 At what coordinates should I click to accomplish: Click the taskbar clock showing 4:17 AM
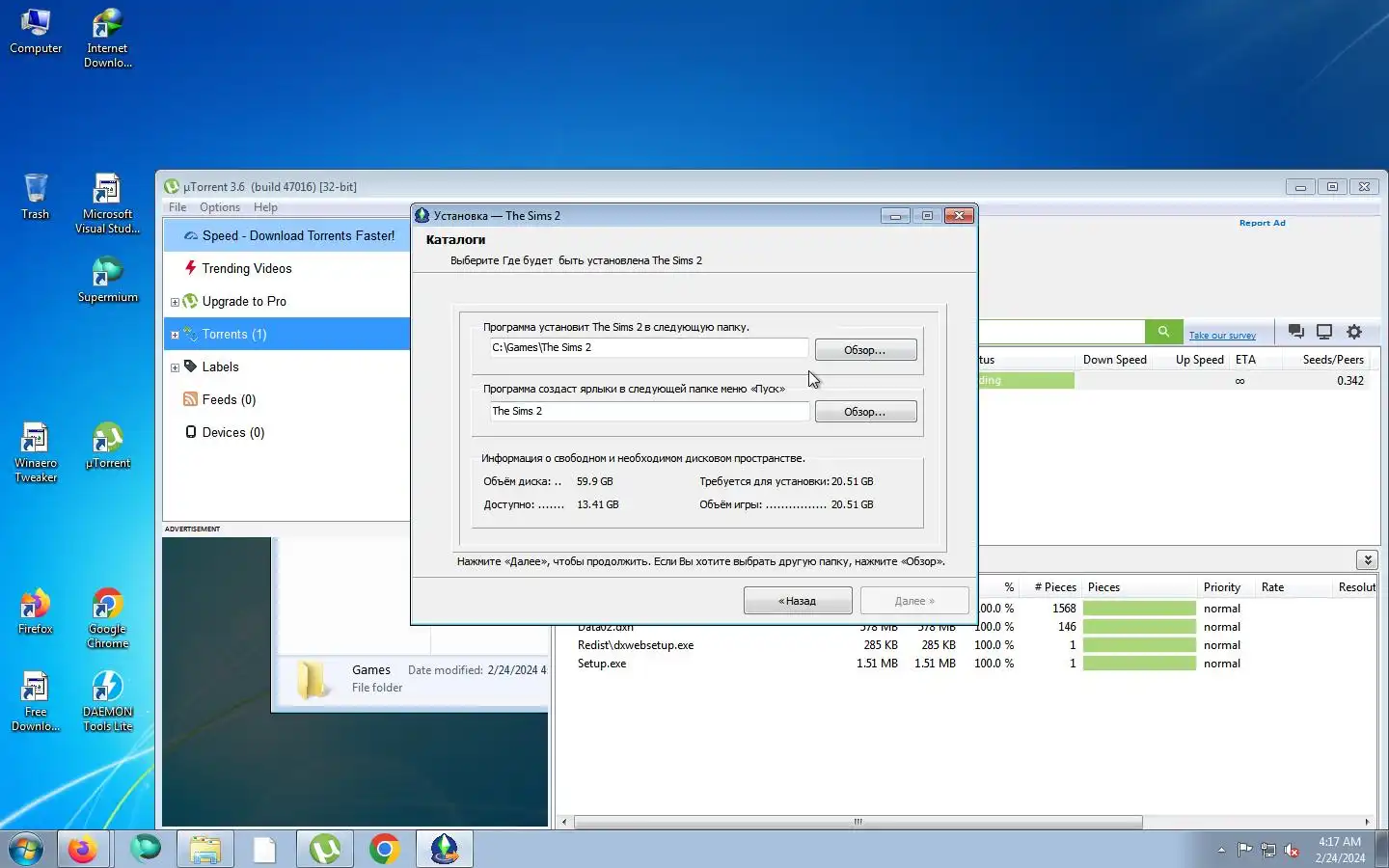pyautogui.click(x=1340, y=850)
